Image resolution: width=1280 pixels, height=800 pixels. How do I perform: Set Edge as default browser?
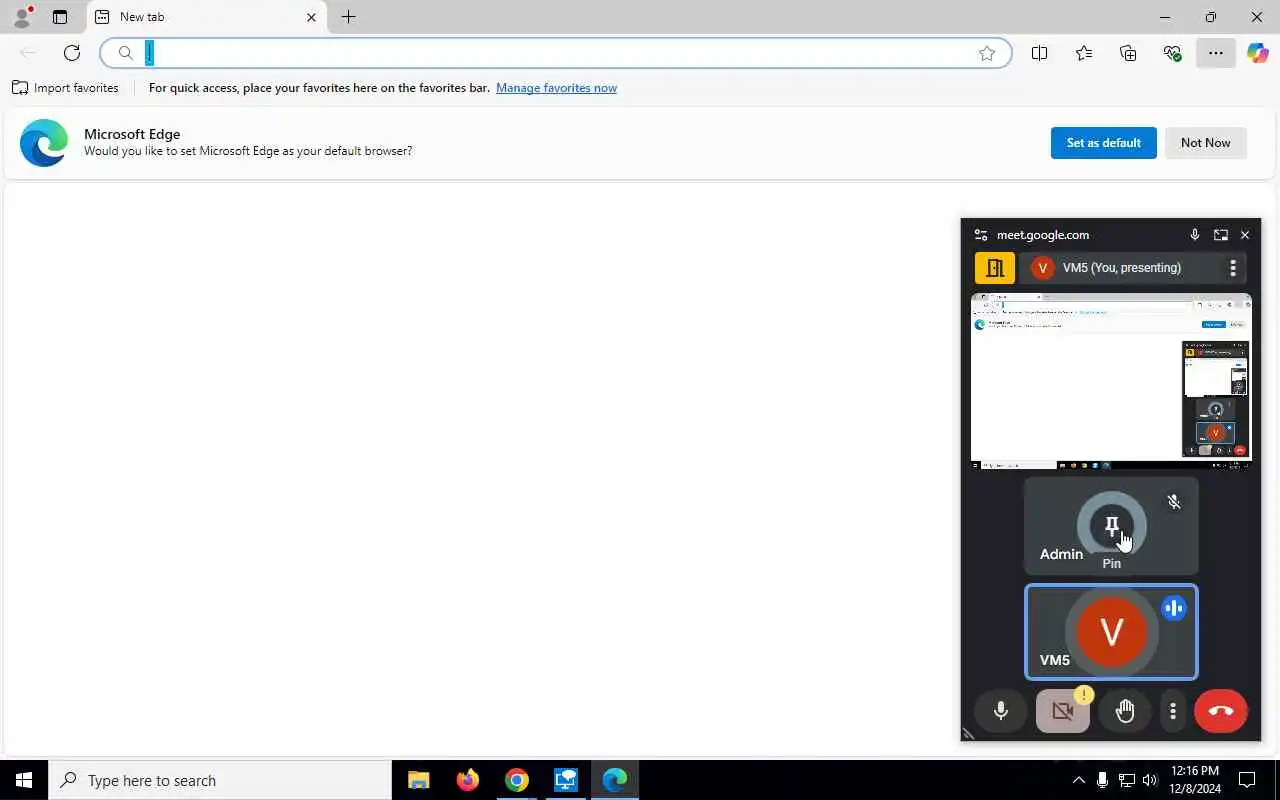[1103, 143]
